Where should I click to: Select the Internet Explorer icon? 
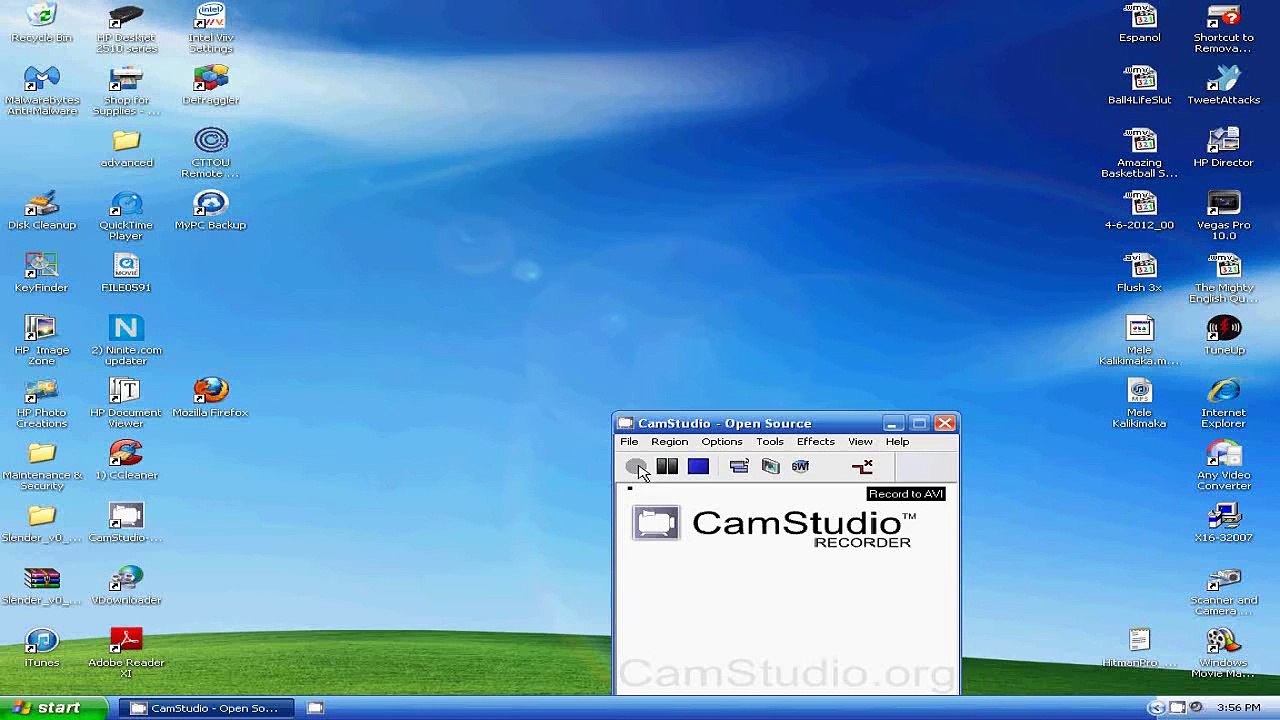pyautogui.click(x=1224, y=403)
